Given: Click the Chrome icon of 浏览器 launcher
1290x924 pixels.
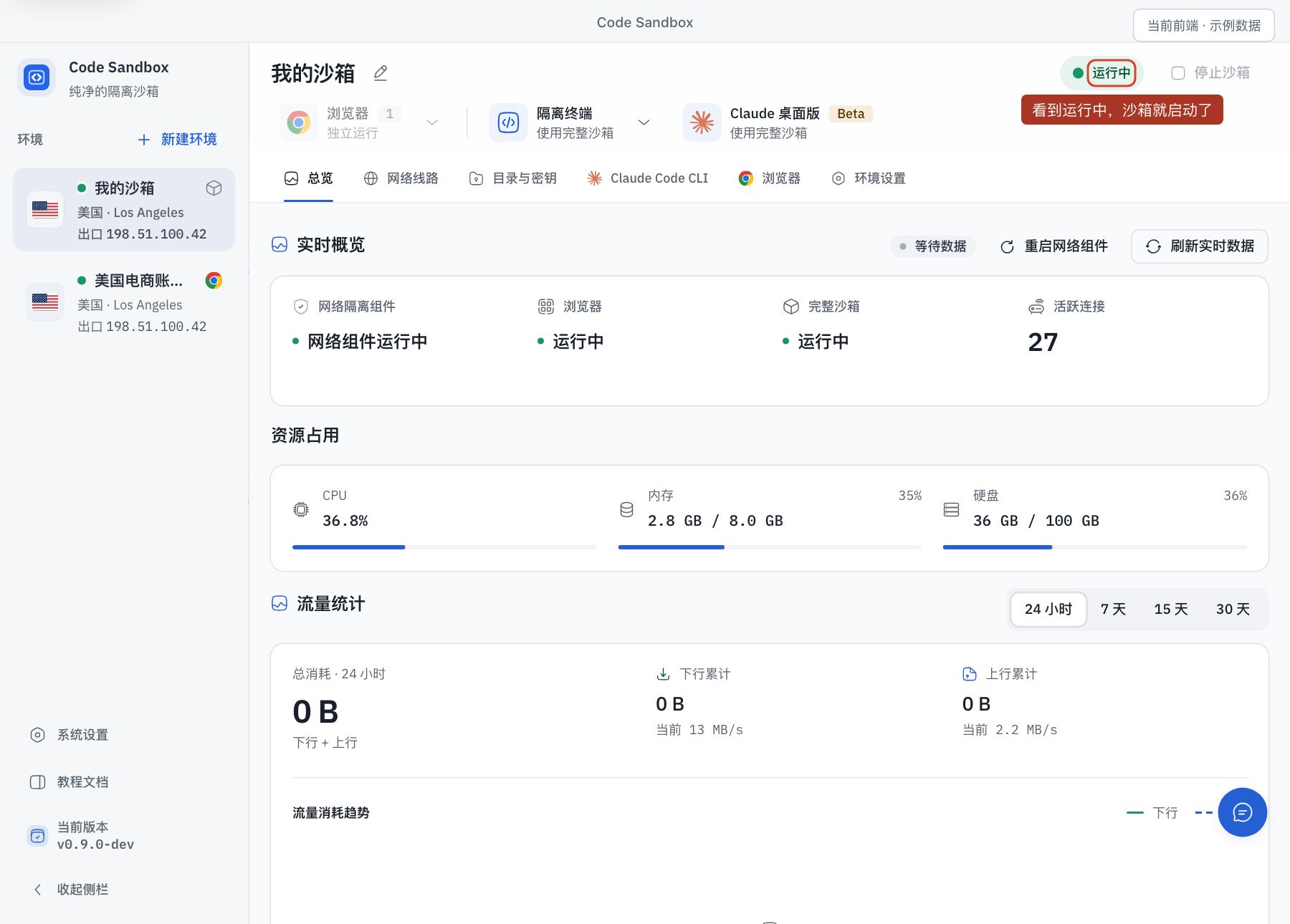Looking at the screenshot, I should [x=299, y=122].
